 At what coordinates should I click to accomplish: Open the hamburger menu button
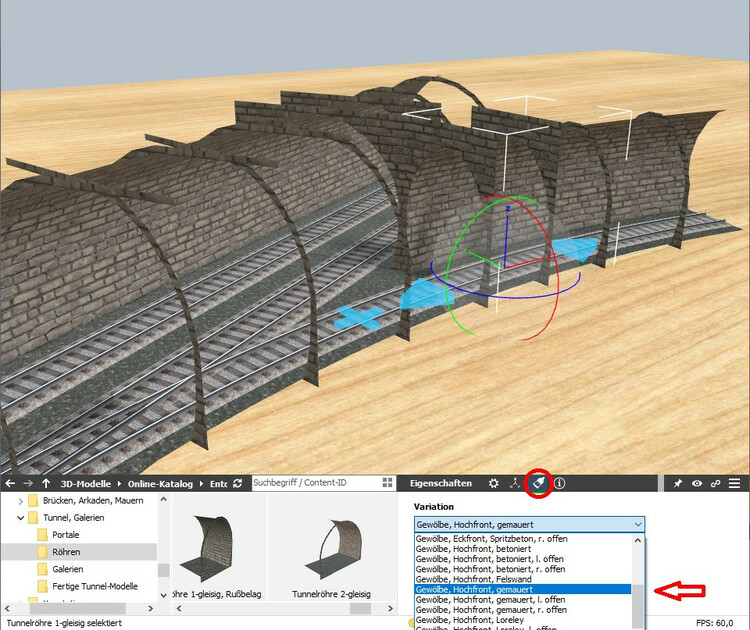point(735,483)
